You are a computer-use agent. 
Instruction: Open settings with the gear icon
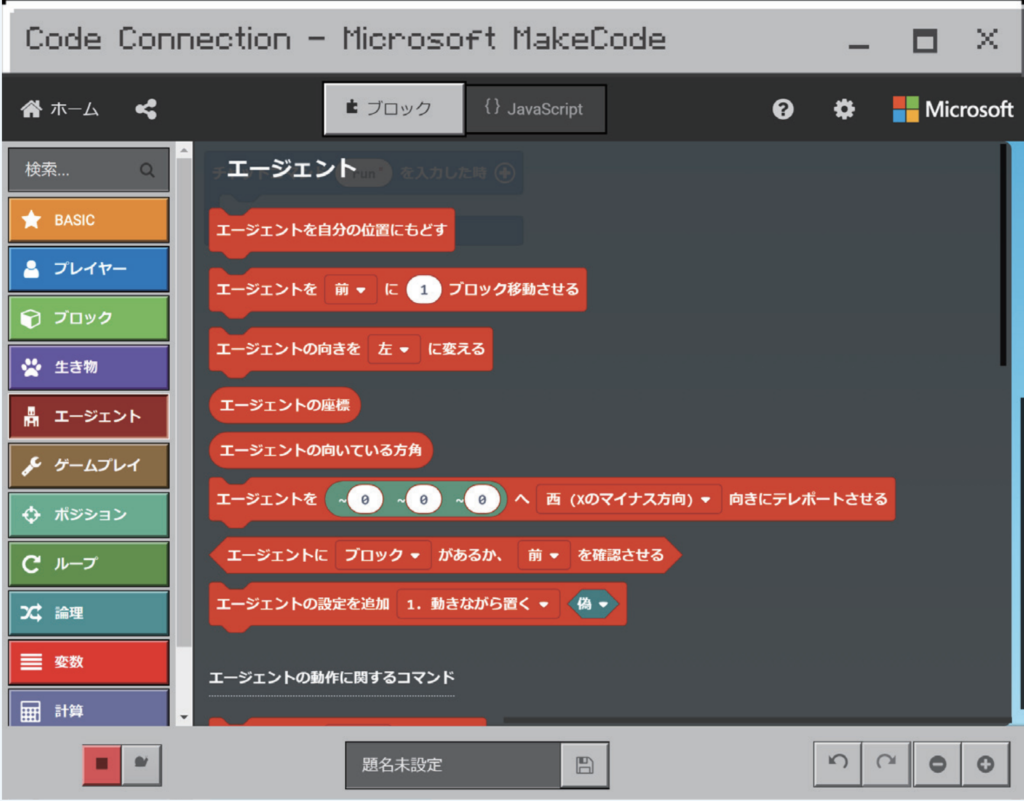[x=845, y=110]
